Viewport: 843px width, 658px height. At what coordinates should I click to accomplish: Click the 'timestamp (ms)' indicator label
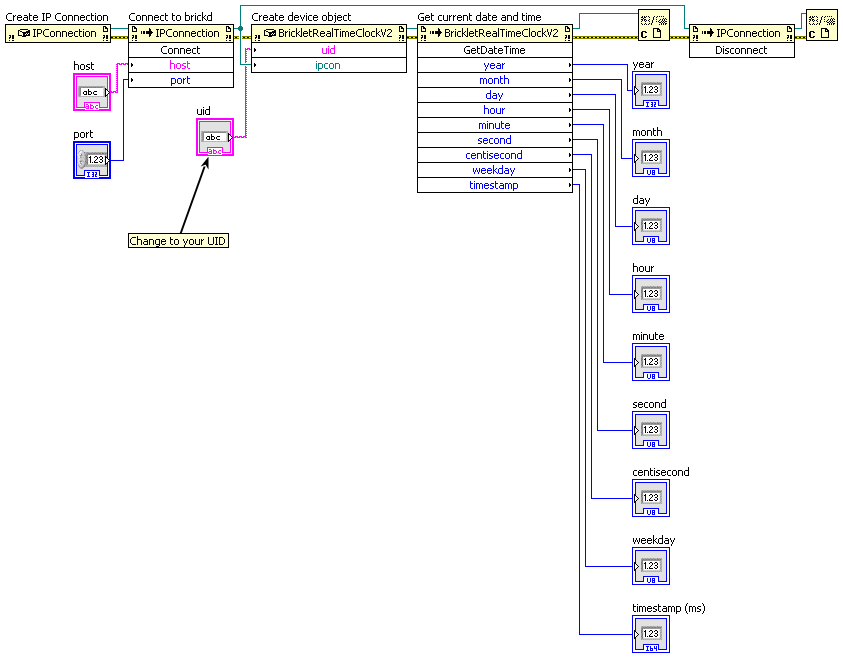click(669, 608)
